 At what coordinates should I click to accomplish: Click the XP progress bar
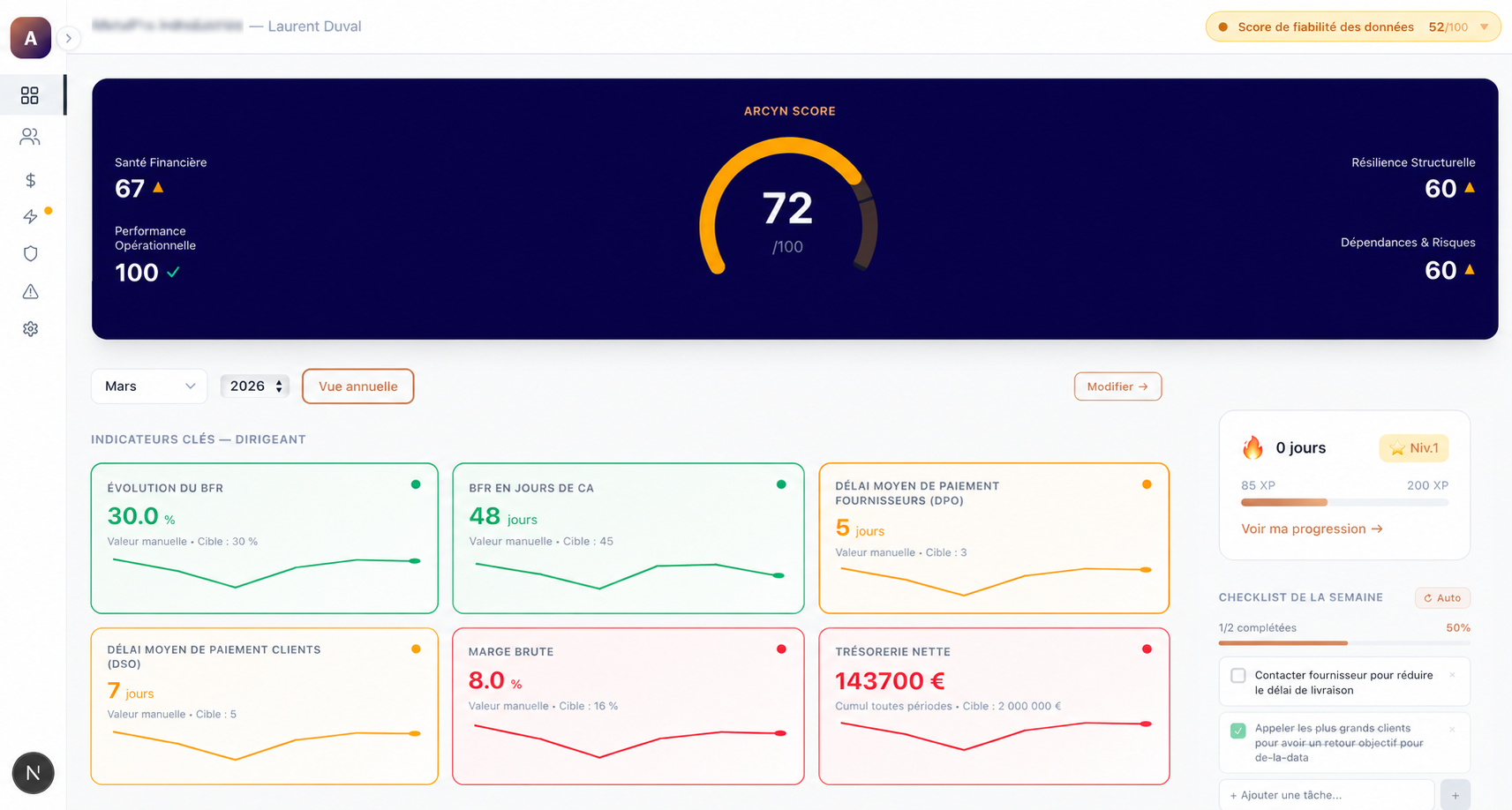1344,502
